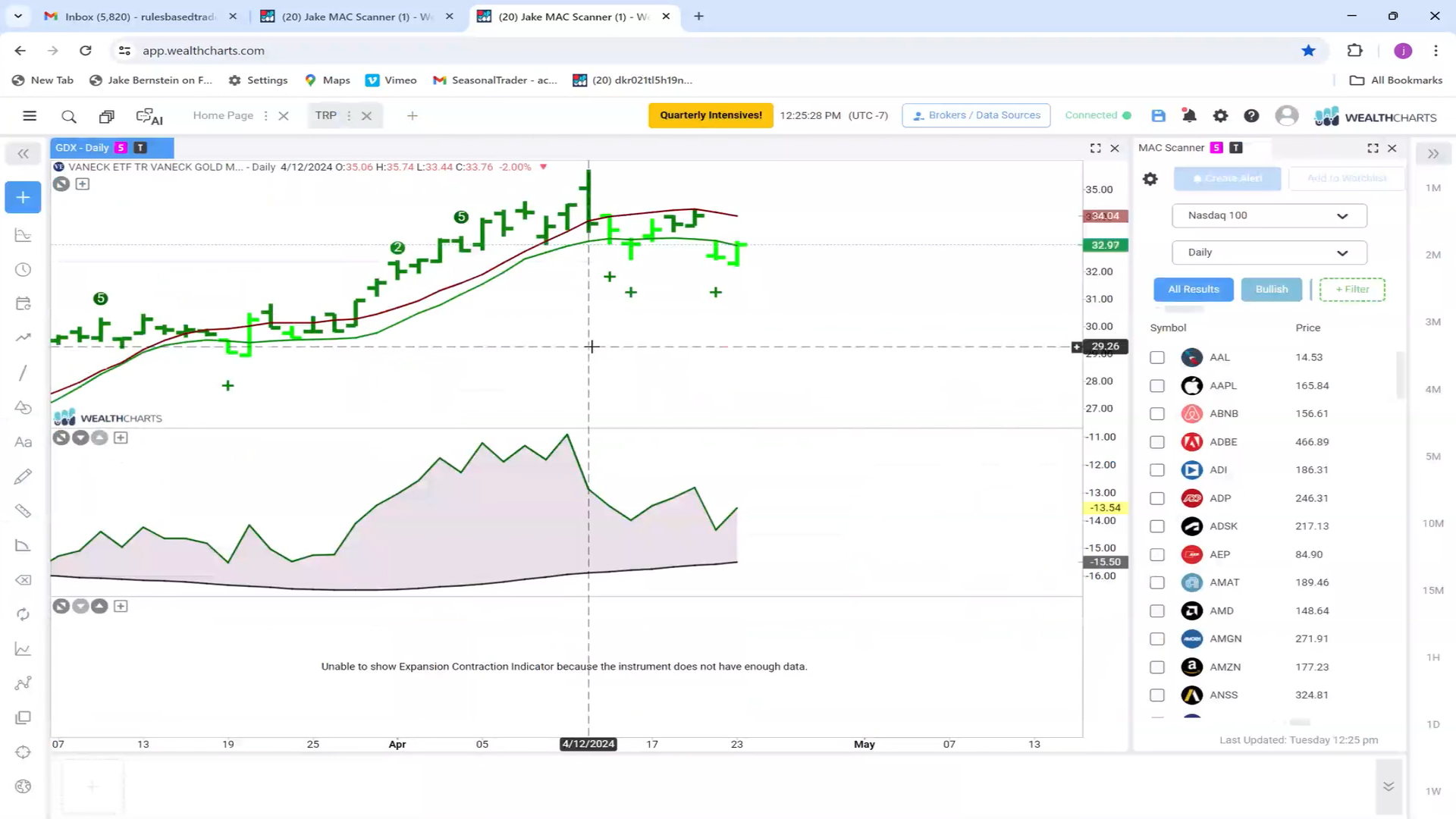Tick the AAPL checkbox
This screenshot has width=1456, height=819.
click(x=1156, y=385)
